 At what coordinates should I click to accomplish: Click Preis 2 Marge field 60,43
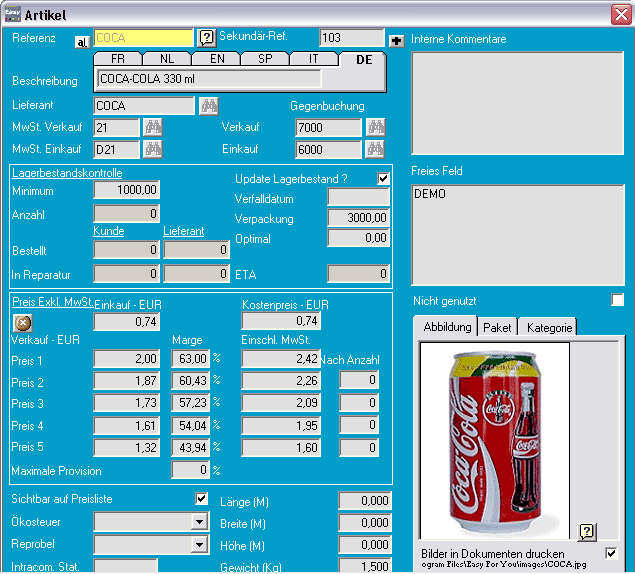point(190,381)
